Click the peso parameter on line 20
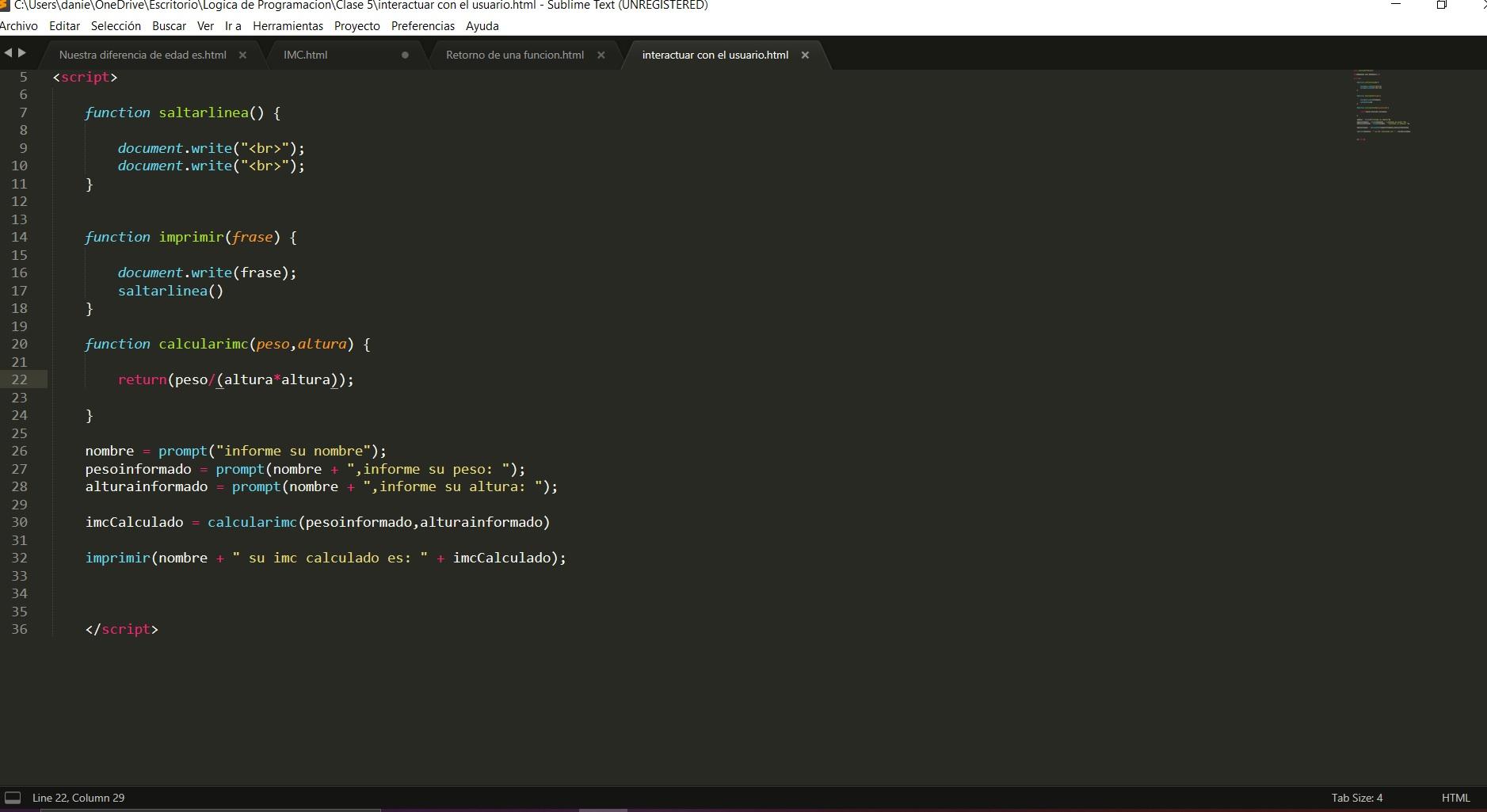This screenshot has width=1487, height=812. 273,344
